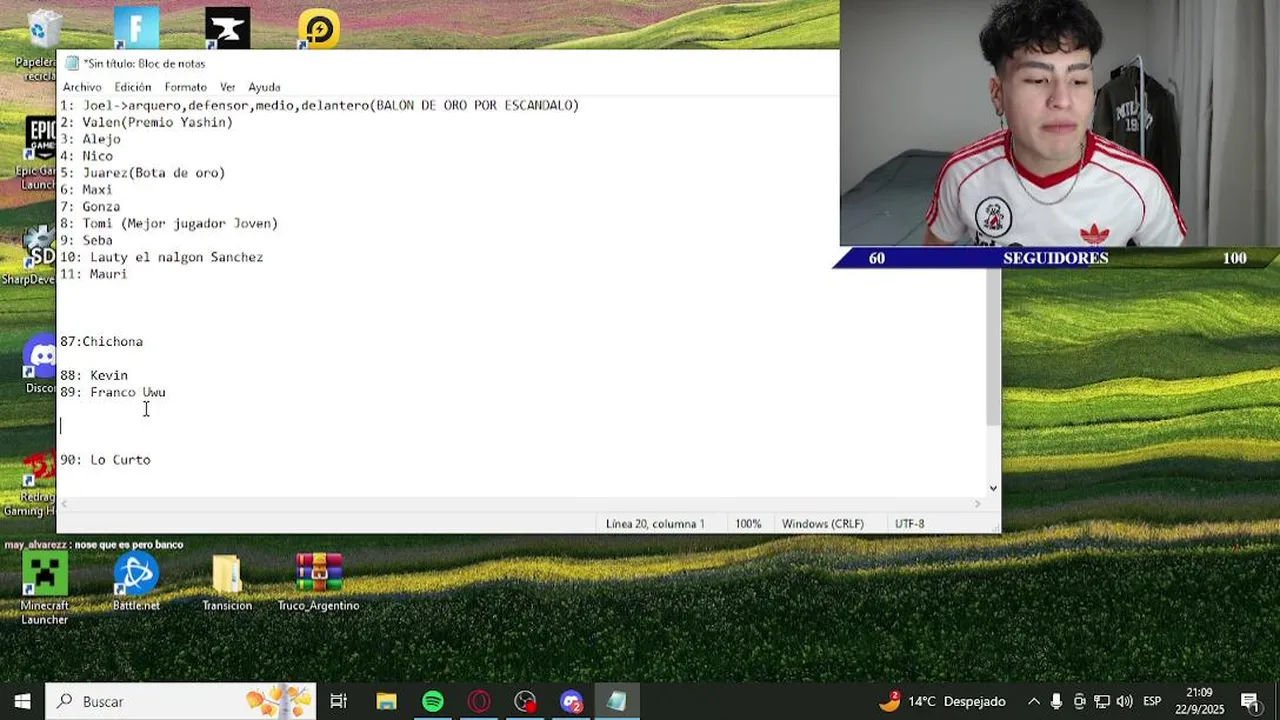The width and height of the screenshot is (1280, 720).
Task: Switch the ESP input language indicator
Action: [1152, 701]
